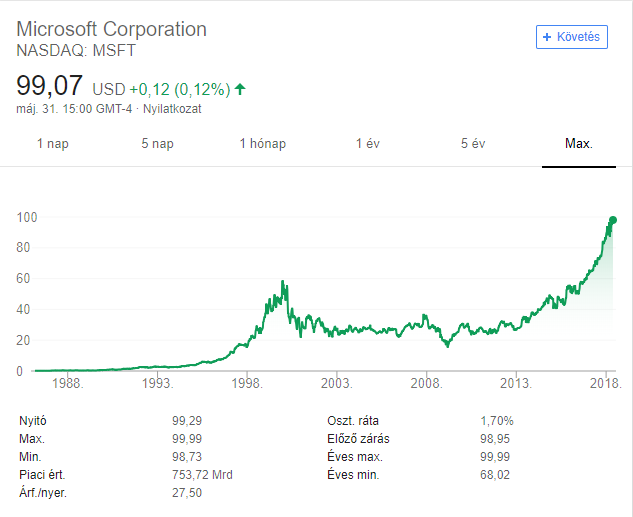This screenshot has height=517, width=633.
Task: Select the 1 nap tab
Action: click(x=53, y=144)
